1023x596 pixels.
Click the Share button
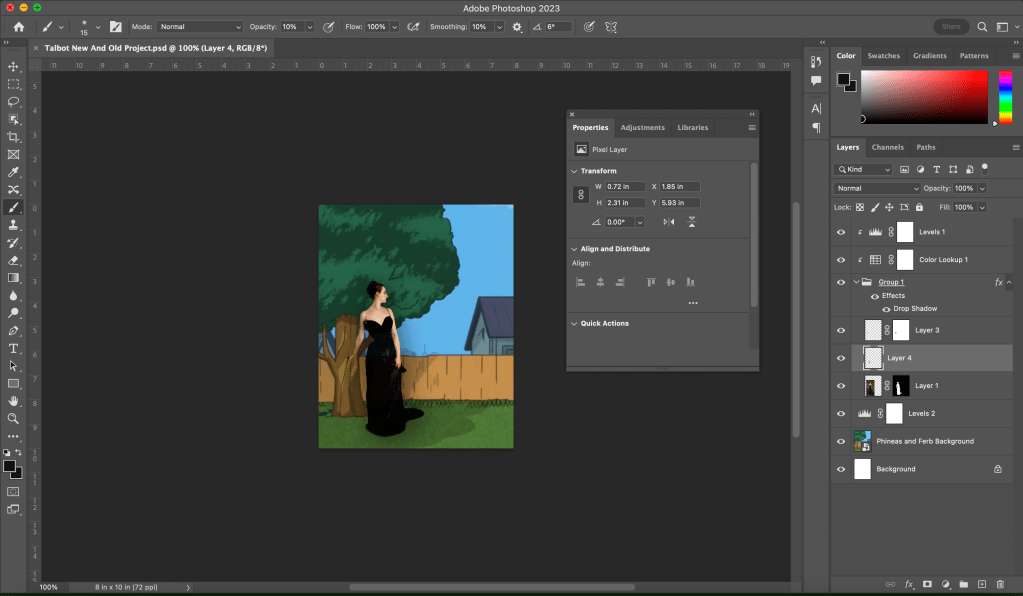click(x=951, y=27)
